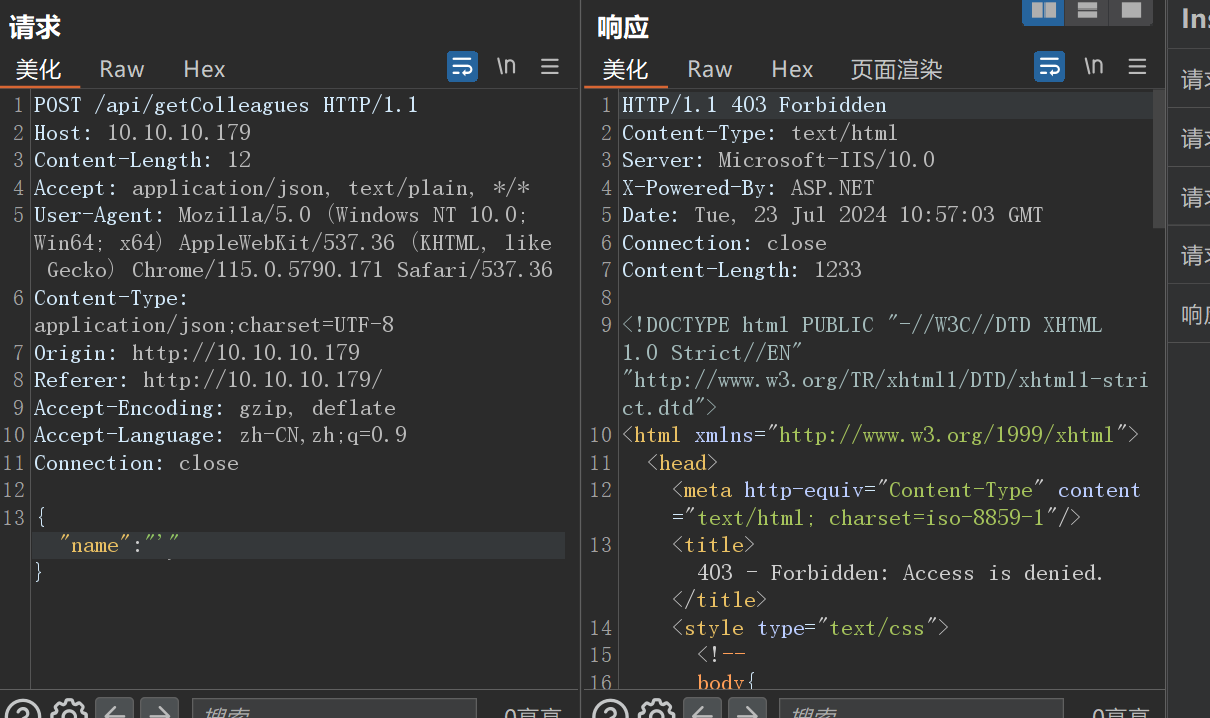Focus the request search field

click(334, 709)
